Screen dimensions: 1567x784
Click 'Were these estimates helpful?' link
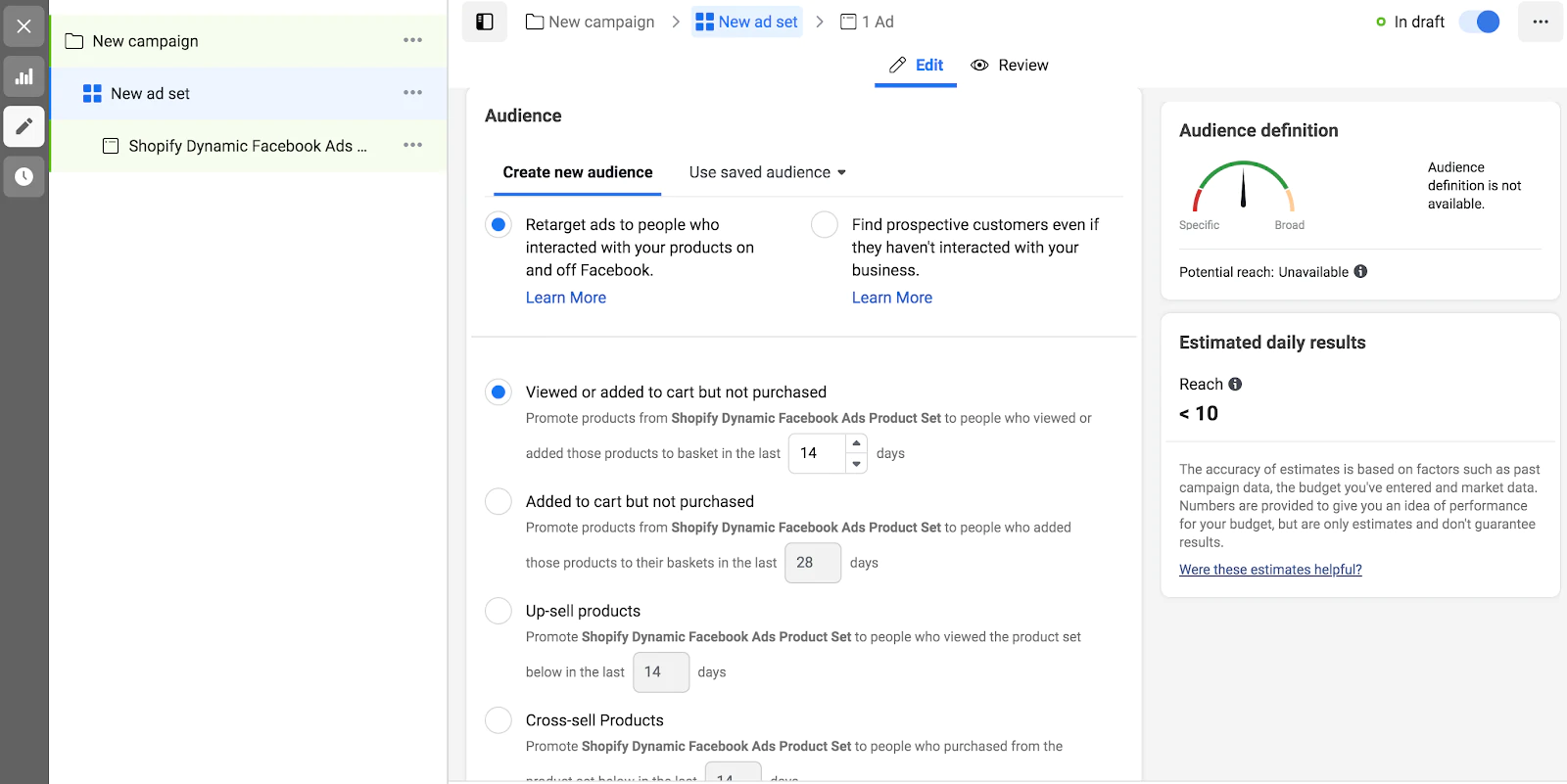click(x=1270, y=570)
